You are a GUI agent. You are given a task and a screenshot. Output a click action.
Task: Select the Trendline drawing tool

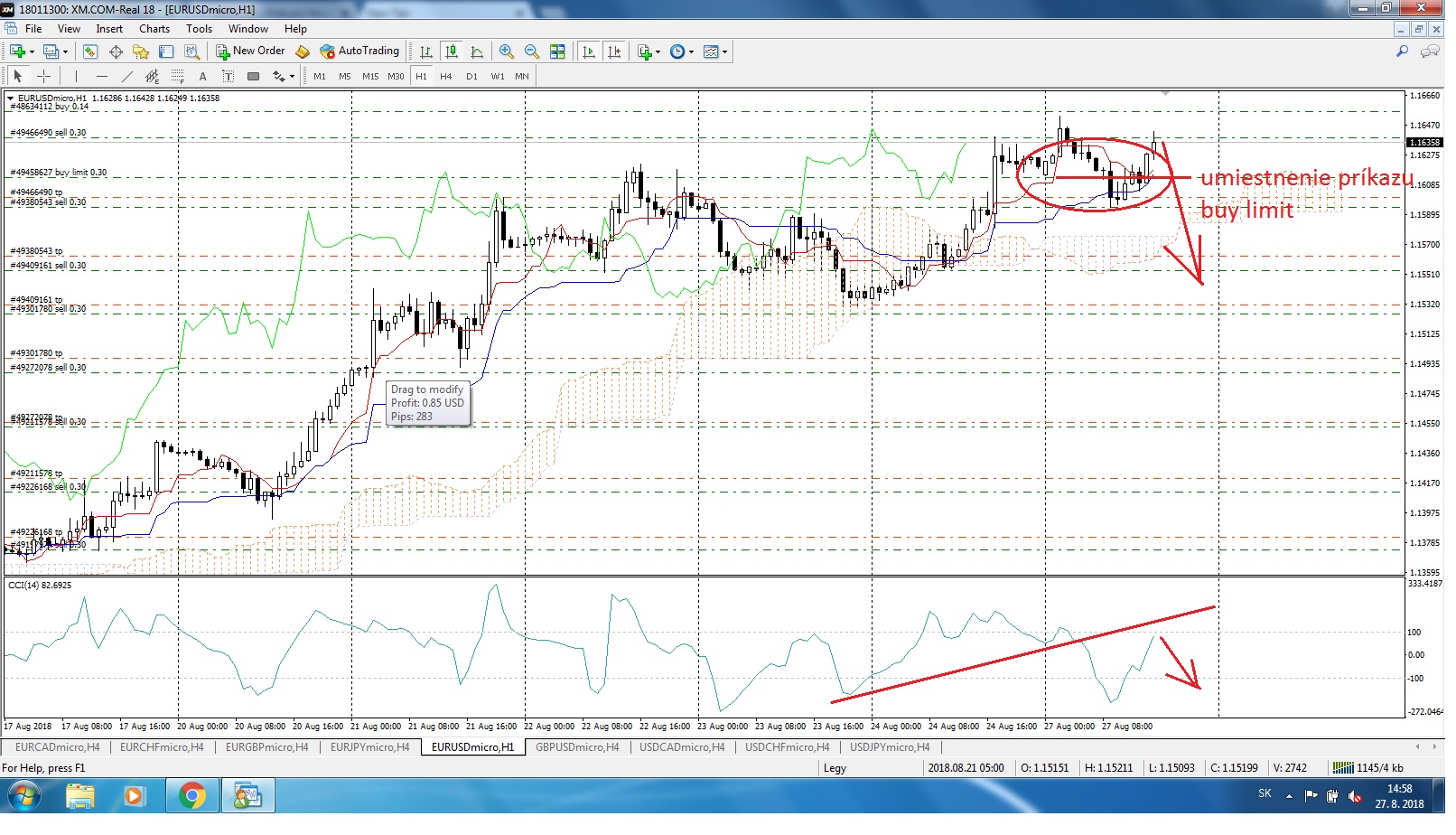(x=126, y=76)
